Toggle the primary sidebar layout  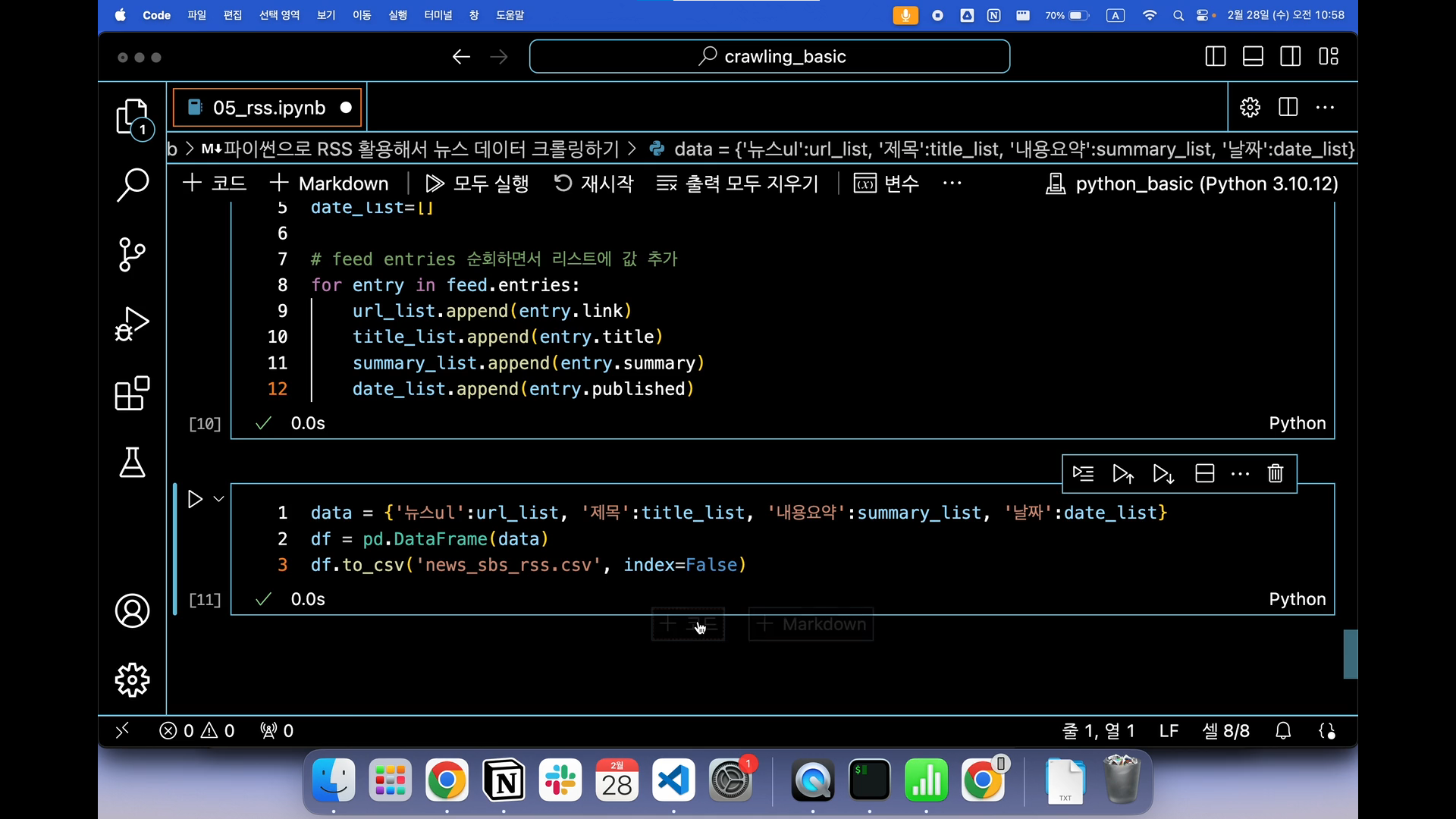coord(1215,57)
